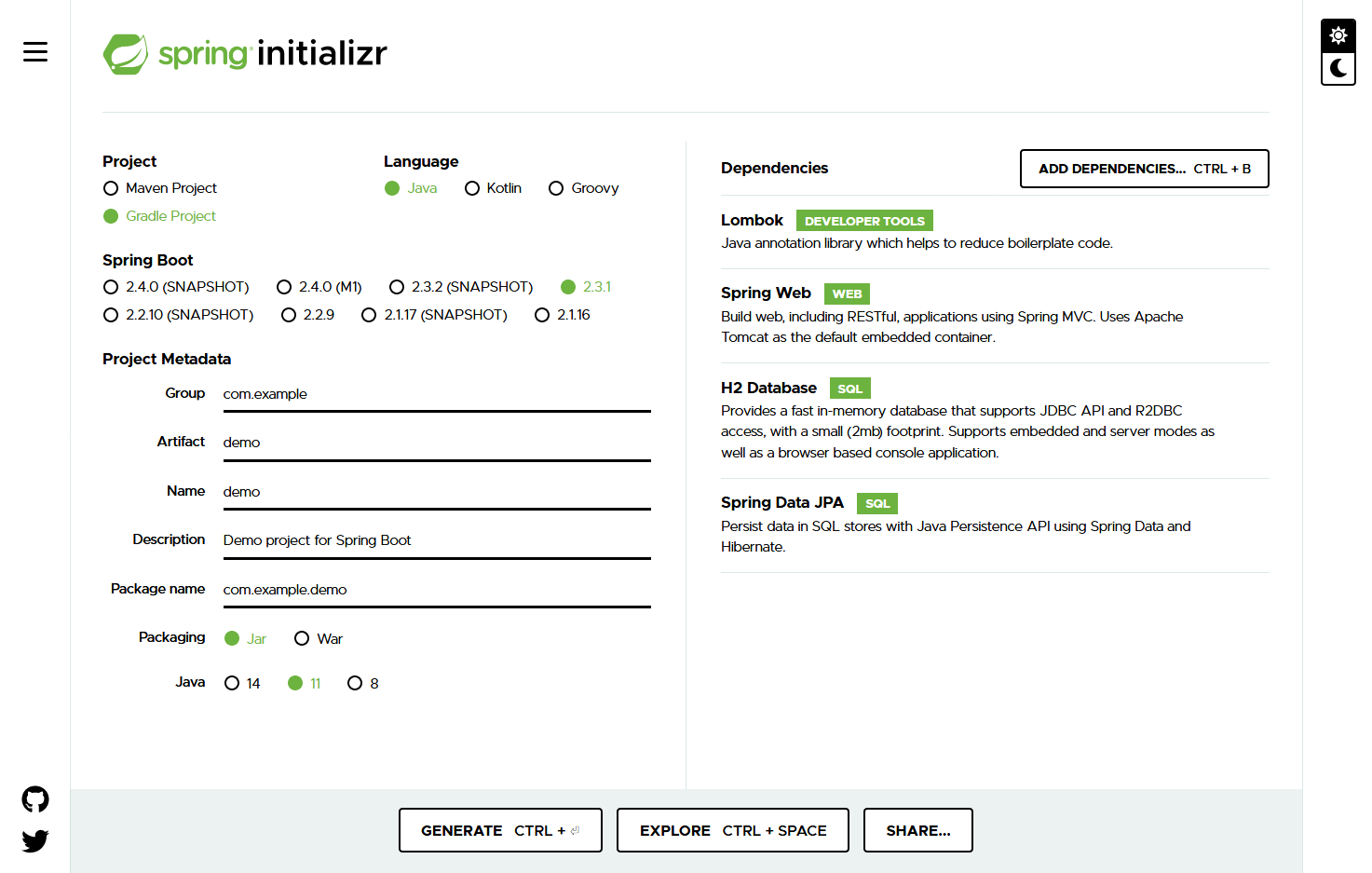Choose Groovy language

(584, 188)
